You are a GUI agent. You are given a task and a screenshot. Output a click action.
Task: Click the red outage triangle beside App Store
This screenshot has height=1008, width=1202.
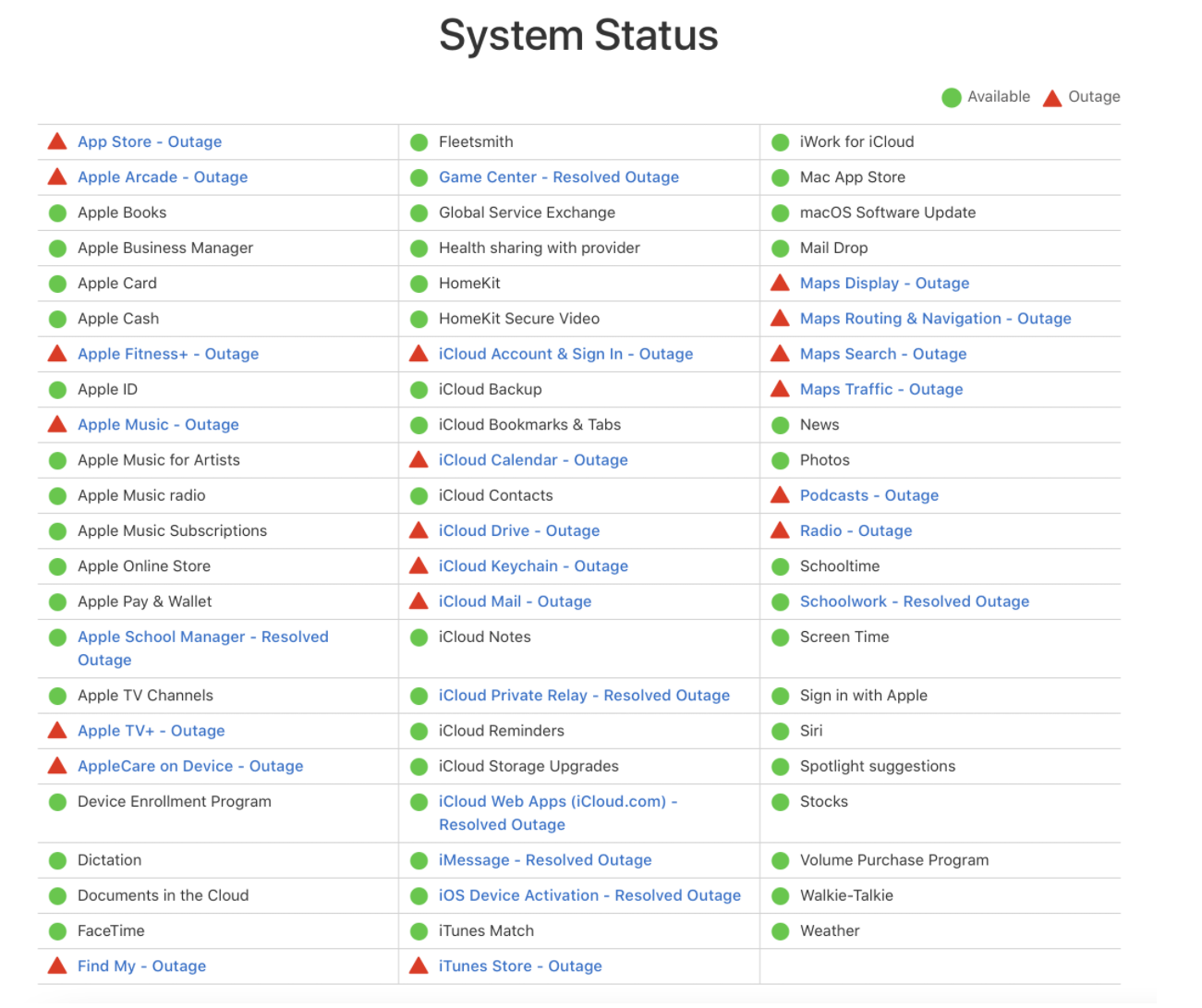tap(57, 141)
